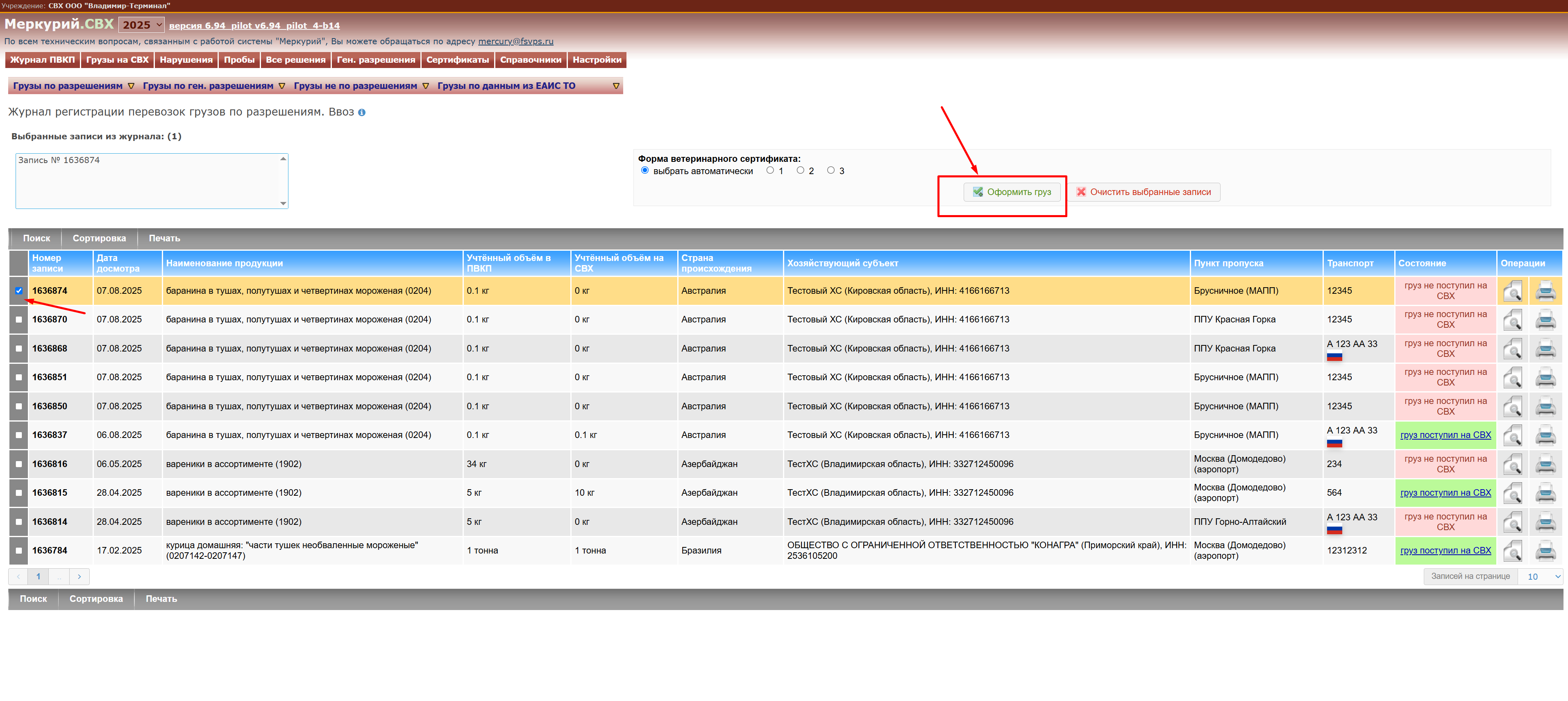The height and width of the screenshot is (701, 1568).
Task: Go to next page of results
Action: 79,576
